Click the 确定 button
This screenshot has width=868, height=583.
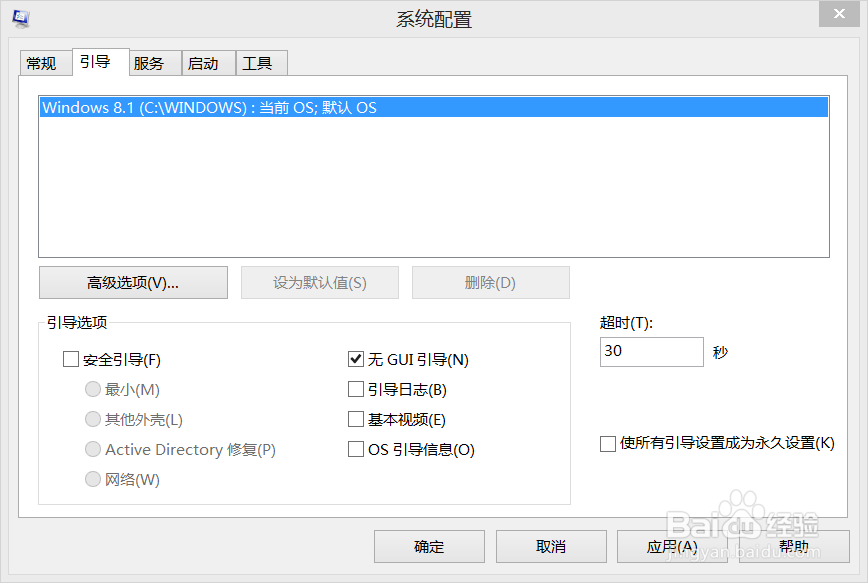(x=428, y=546)
